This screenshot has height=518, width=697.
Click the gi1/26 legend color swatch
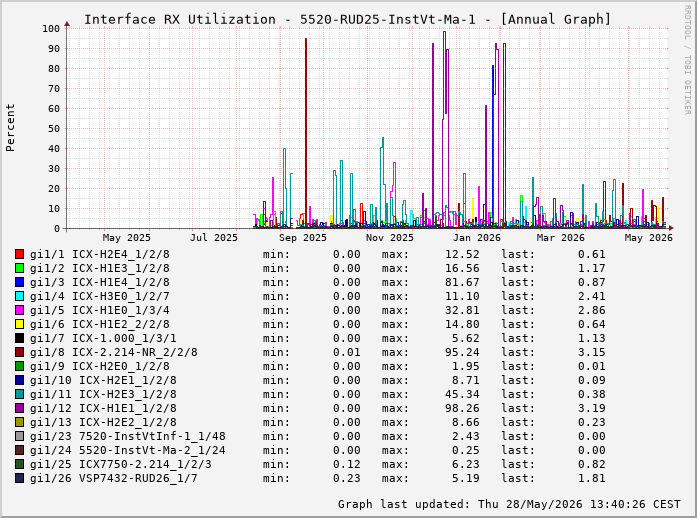coord(19,478)
